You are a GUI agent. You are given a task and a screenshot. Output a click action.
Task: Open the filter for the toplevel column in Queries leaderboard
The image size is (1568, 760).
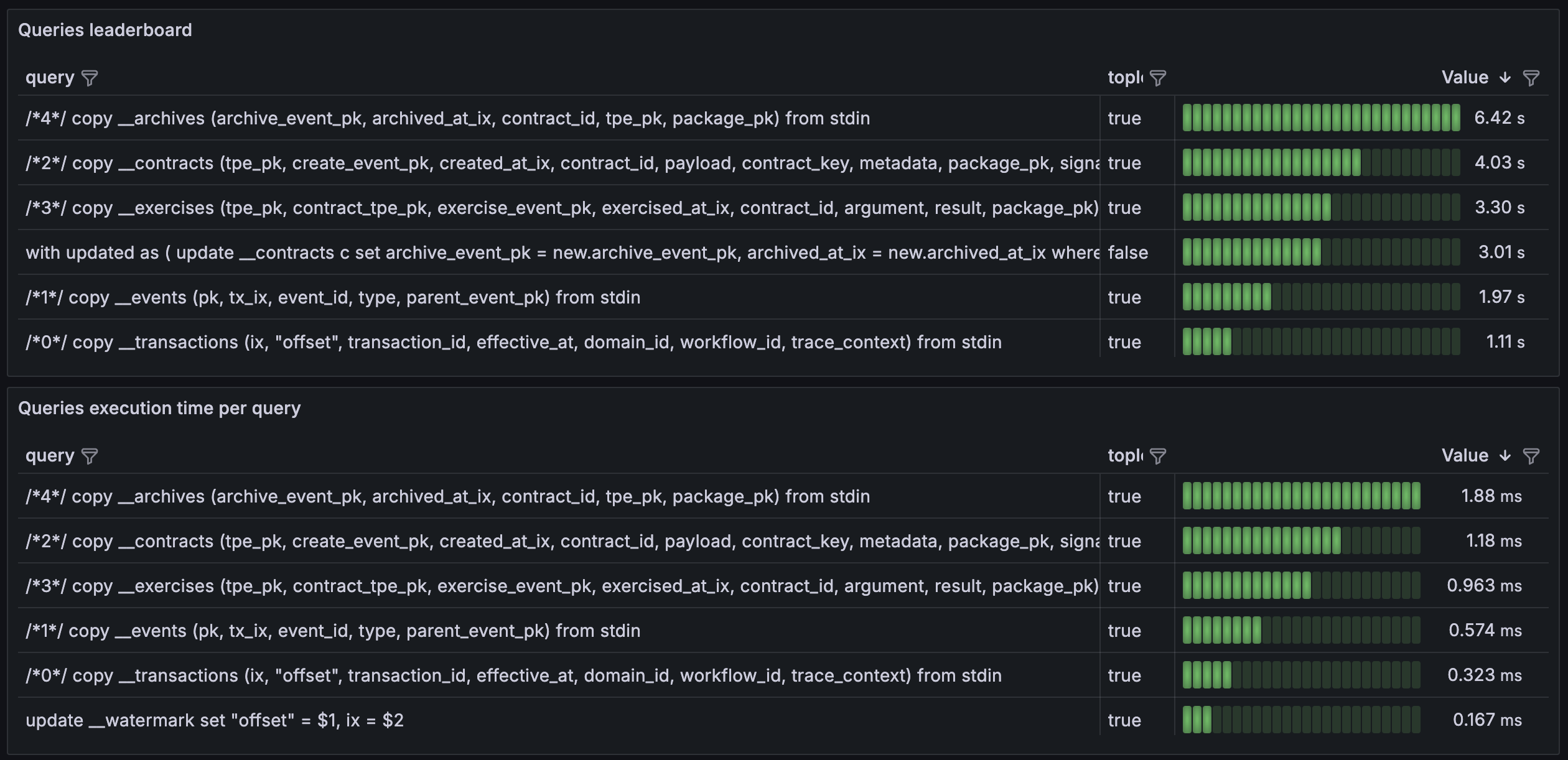[1158, 78]
